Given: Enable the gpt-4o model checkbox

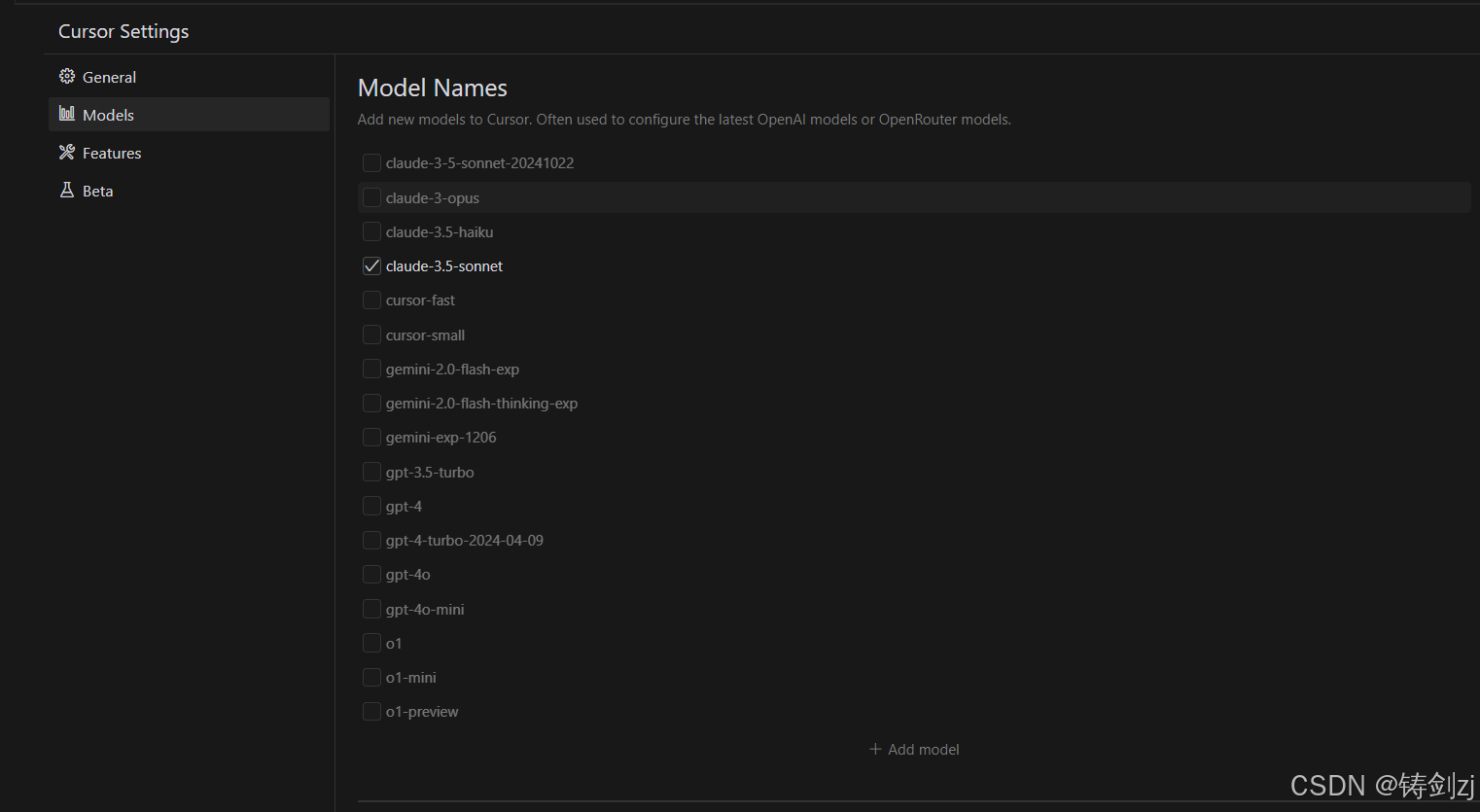Looking at the screenshot, I should (x=371, y=574).
